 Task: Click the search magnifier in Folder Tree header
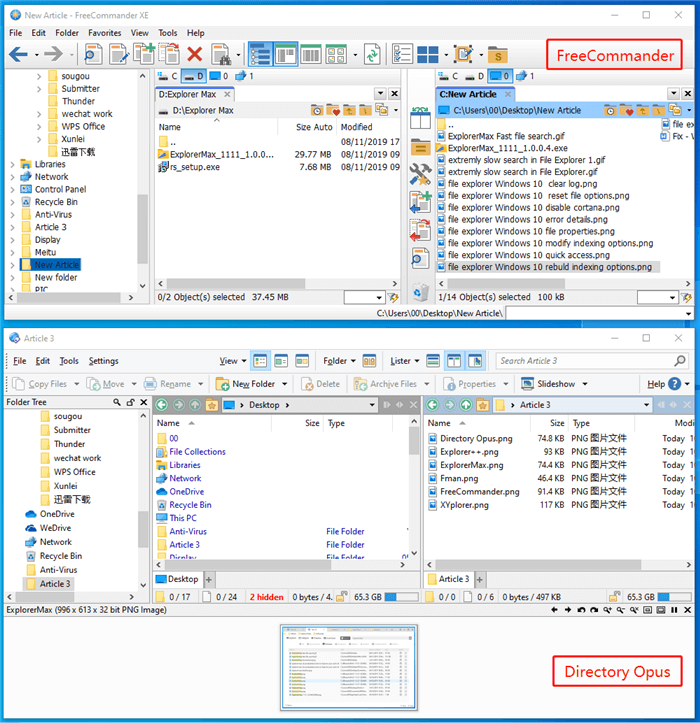tap(117, 402)
